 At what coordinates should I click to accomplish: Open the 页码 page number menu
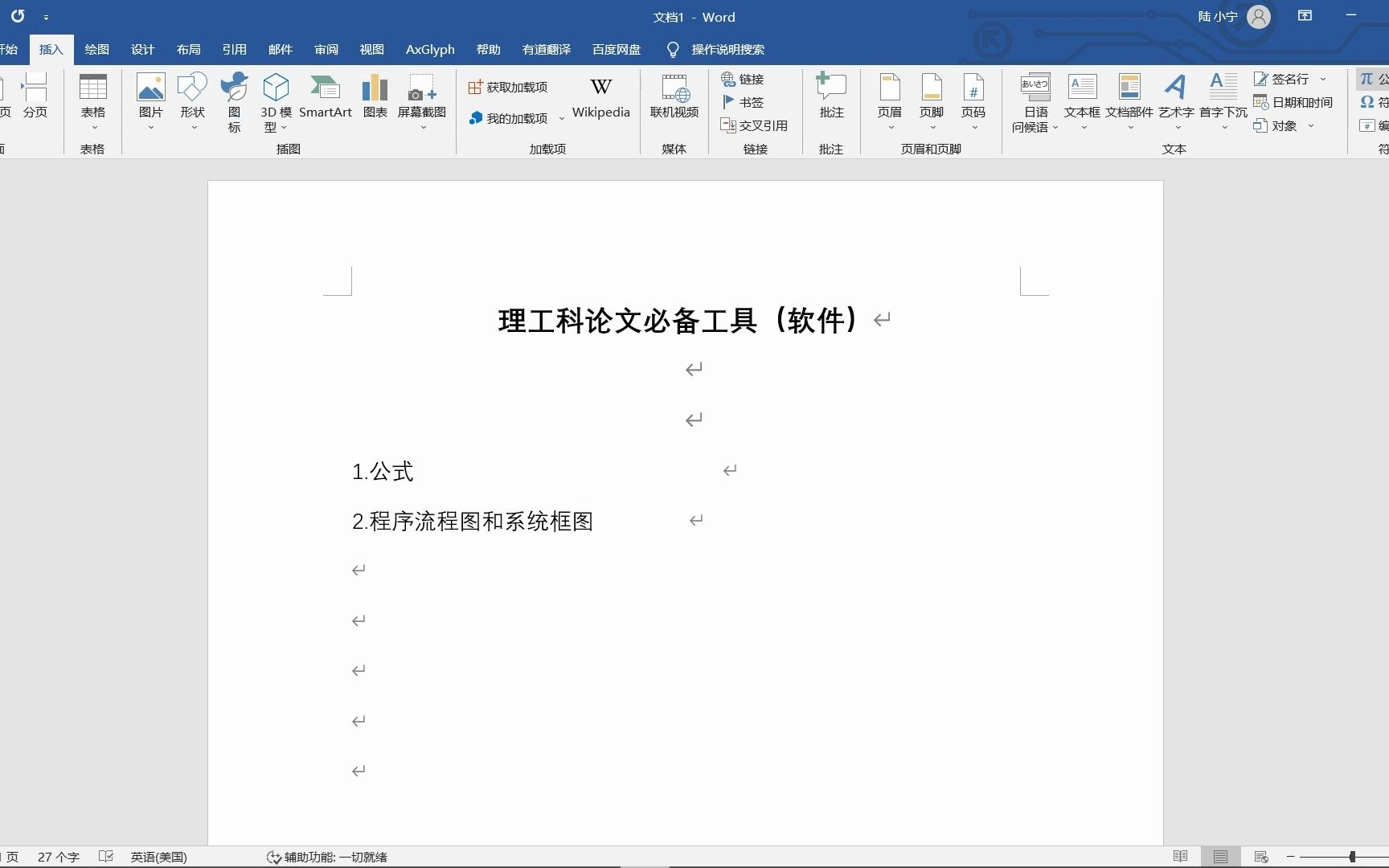click(x=973, y=102)
